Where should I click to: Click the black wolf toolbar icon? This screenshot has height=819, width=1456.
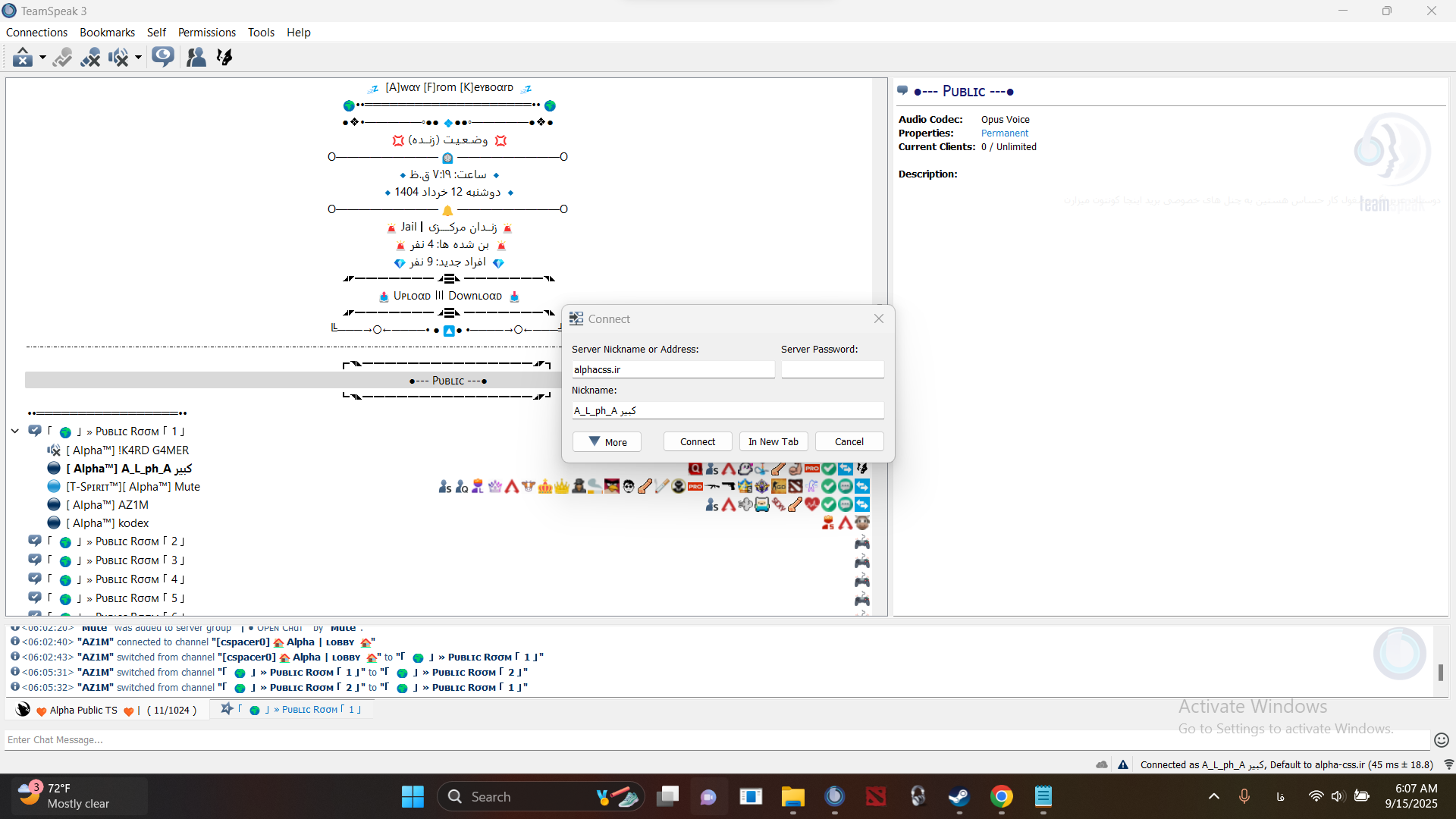click(x=224, y=57)
